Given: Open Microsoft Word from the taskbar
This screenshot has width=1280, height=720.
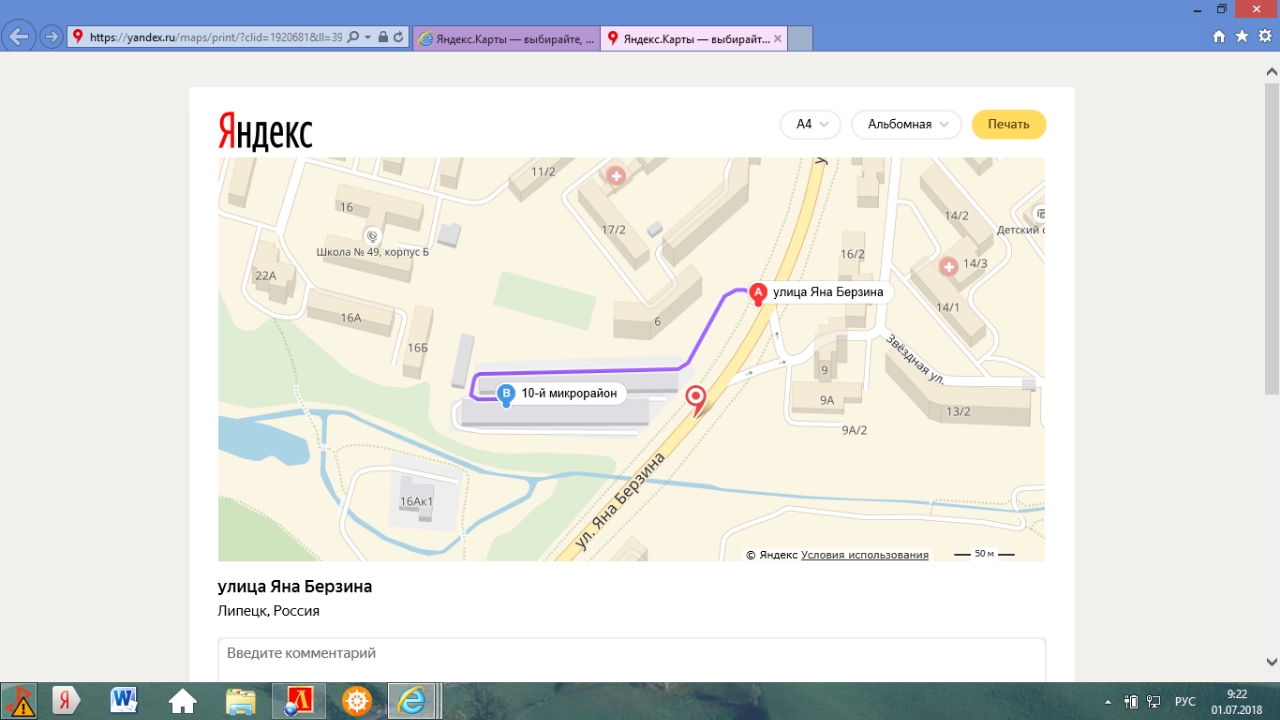Looking at the screenshot, I should coord(124,701).
